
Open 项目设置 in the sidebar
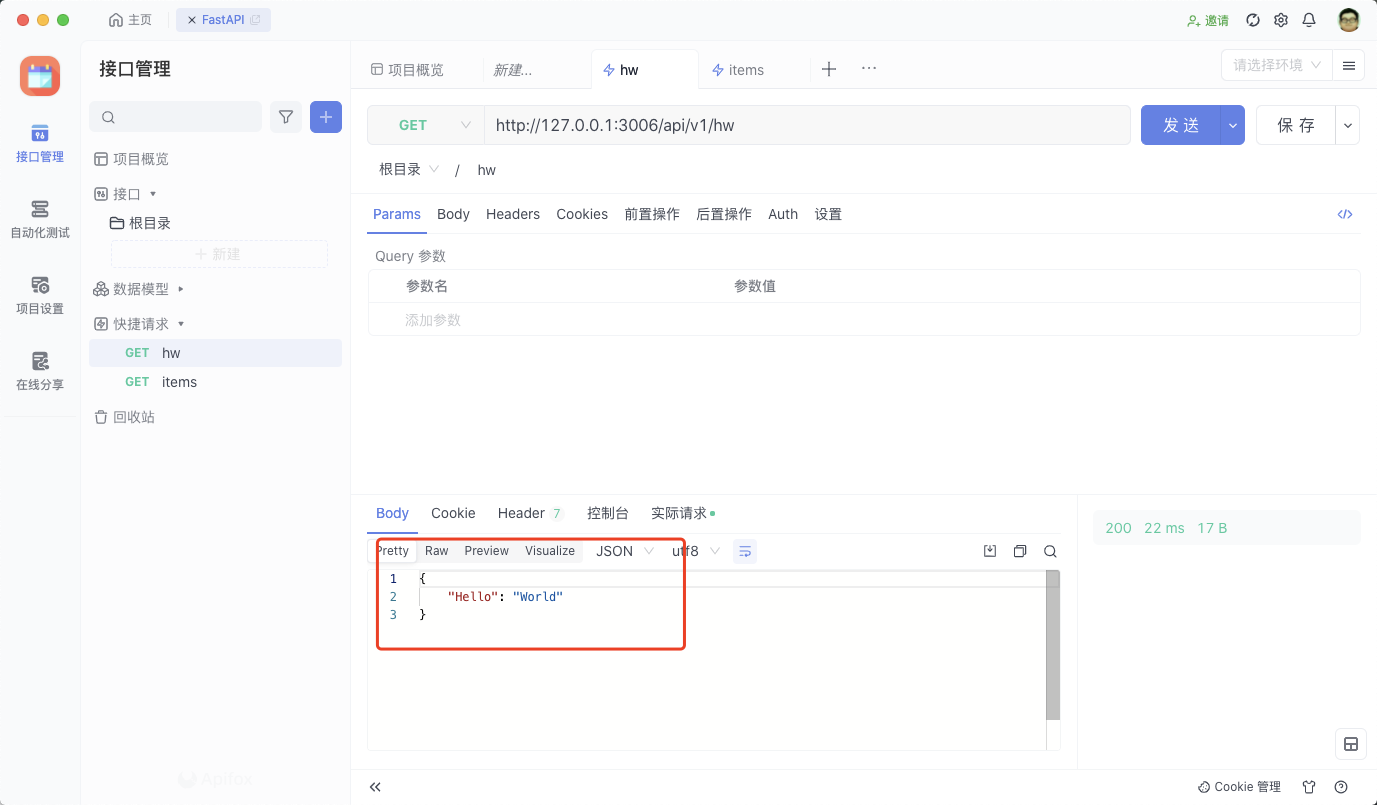(x=39, y=295)
